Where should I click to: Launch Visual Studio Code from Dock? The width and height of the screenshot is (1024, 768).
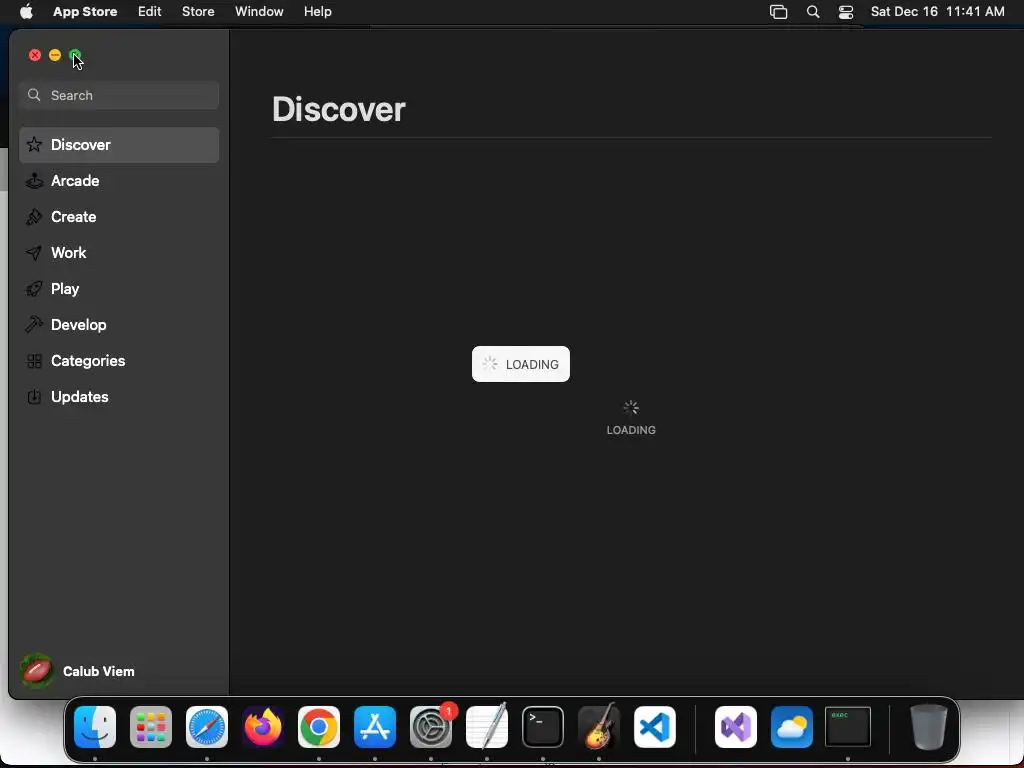click(655, 727)
